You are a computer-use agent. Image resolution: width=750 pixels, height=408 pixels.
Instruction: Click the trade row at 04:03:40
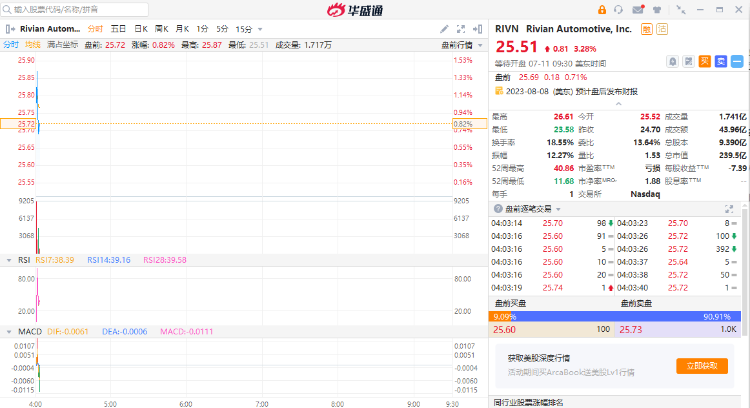(x=677, y=288)
